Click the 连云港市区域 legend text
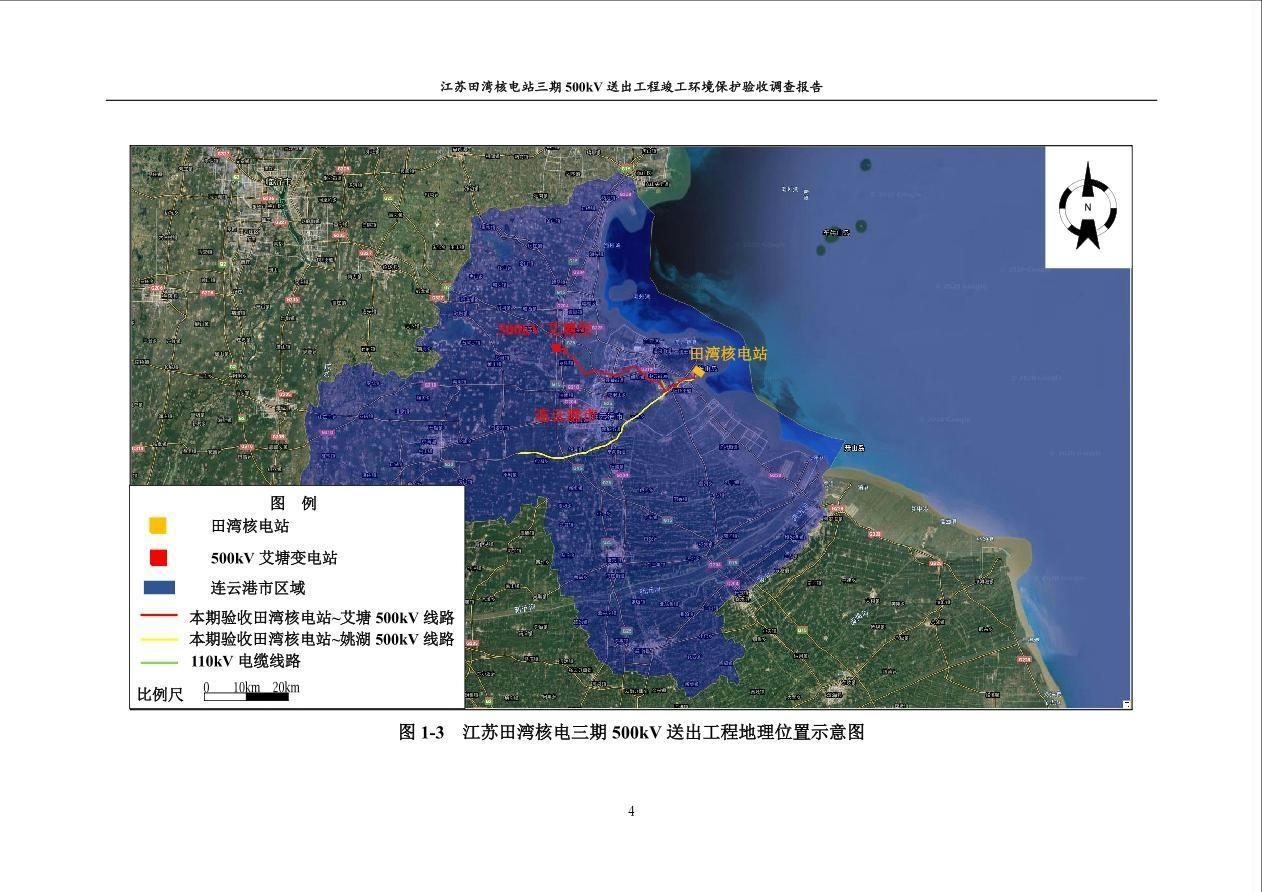 257,588
